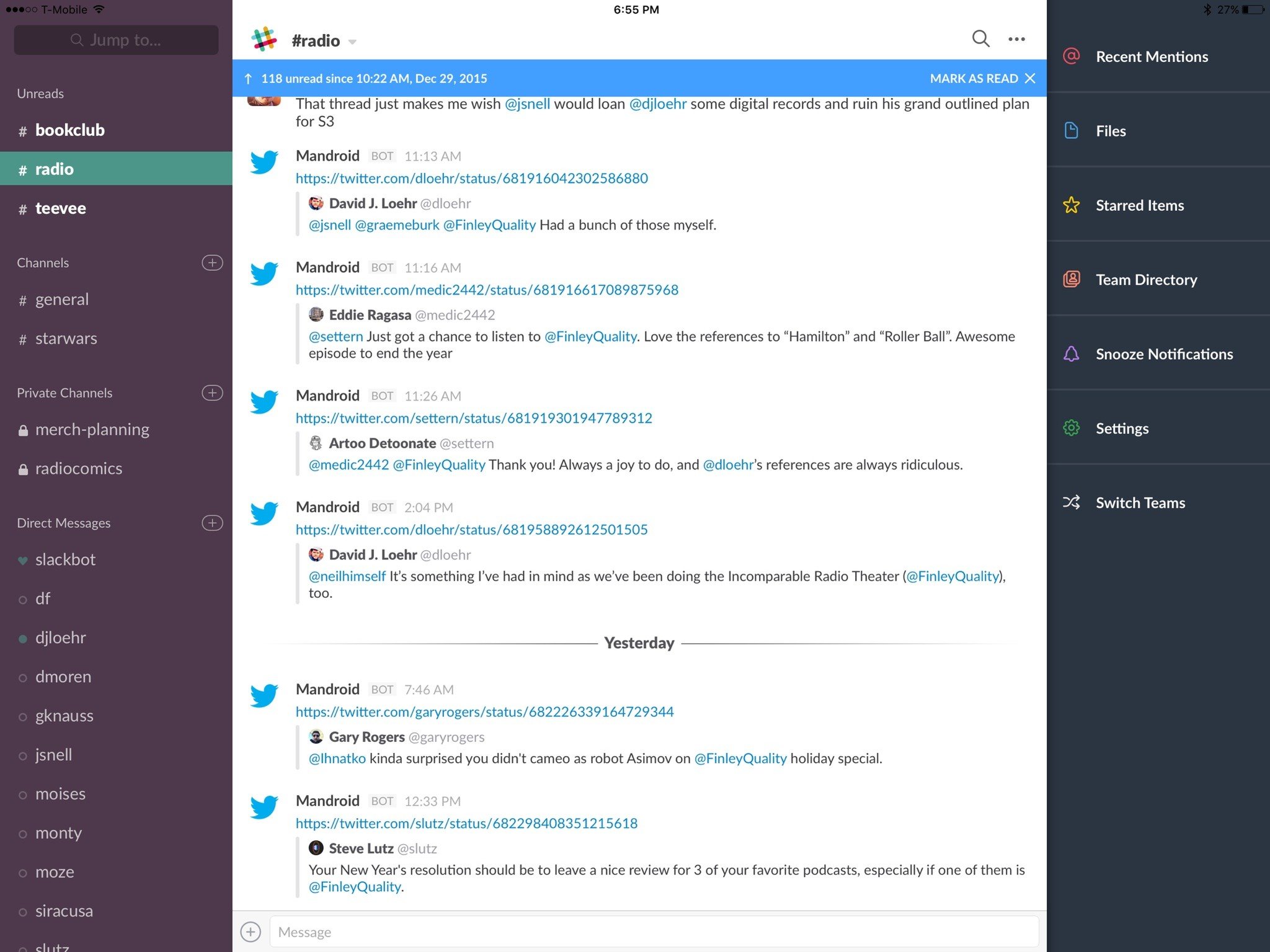Open Snooze Notifications via the bell icon
The height and width of the screenshot is (952, 1270).
click(1071, 354)
